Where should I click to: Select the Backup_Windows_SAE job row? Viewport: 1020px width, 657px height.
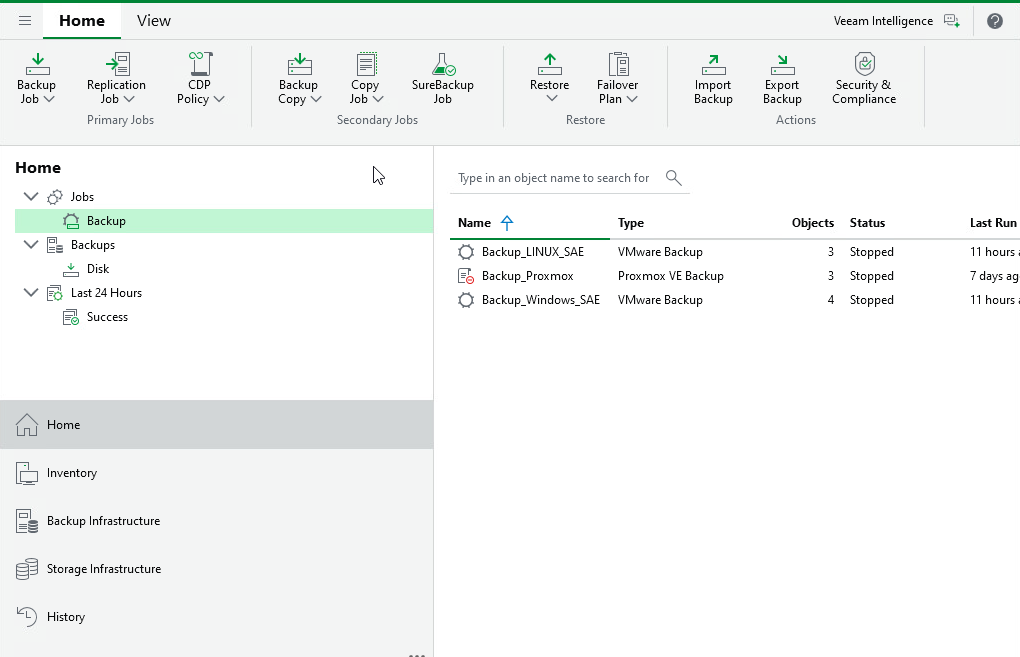(735, 300)
